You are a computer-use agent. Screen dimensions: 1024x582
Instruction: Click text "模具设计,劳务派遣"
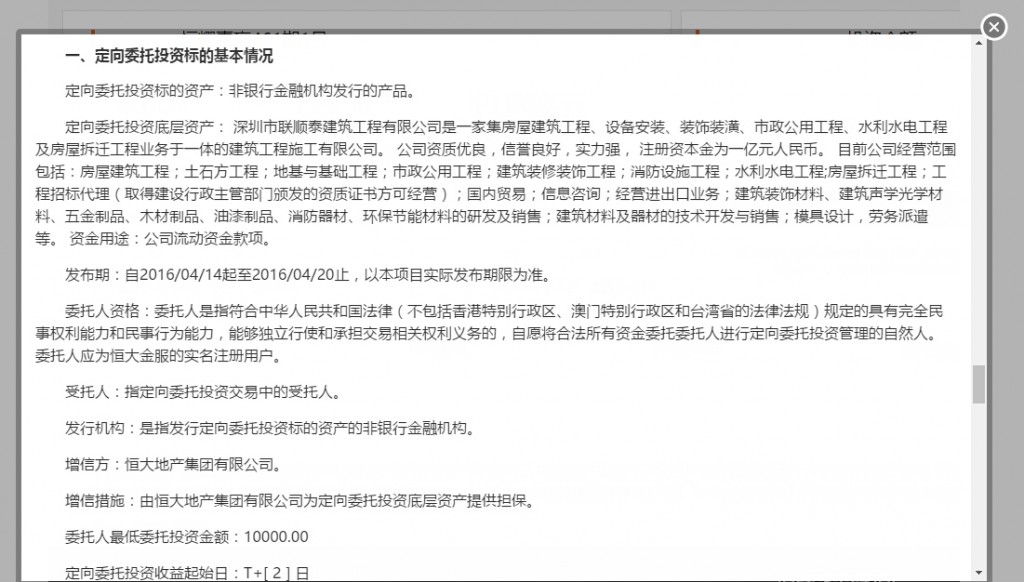861,217
